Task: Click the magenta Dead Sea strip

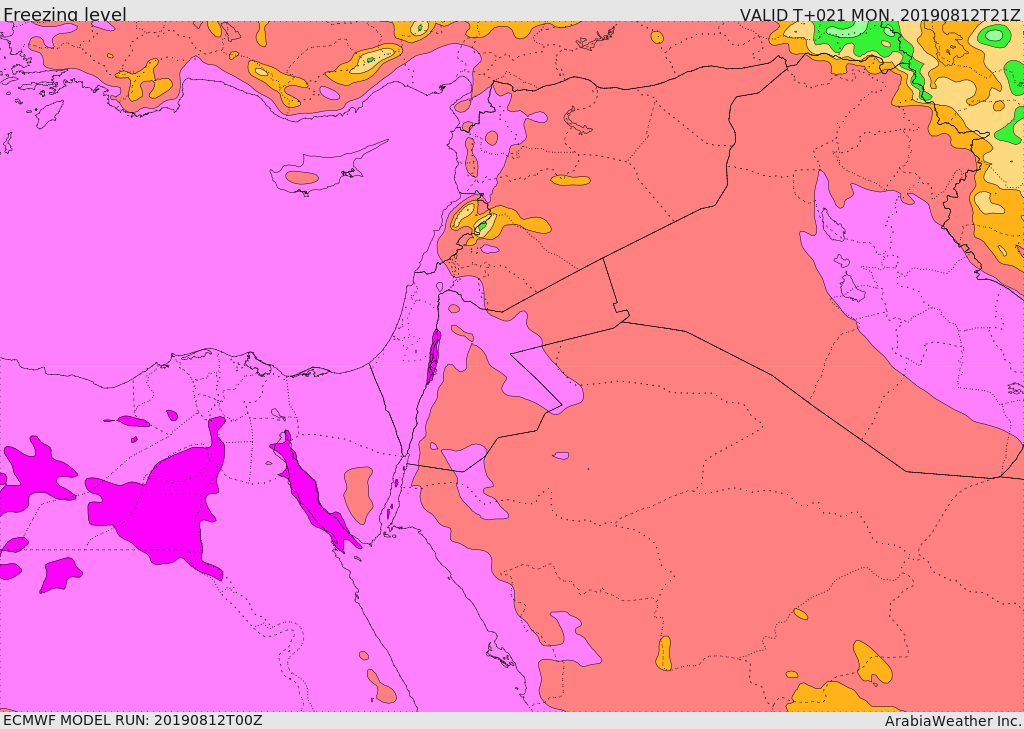Action: tap(433, 356)
